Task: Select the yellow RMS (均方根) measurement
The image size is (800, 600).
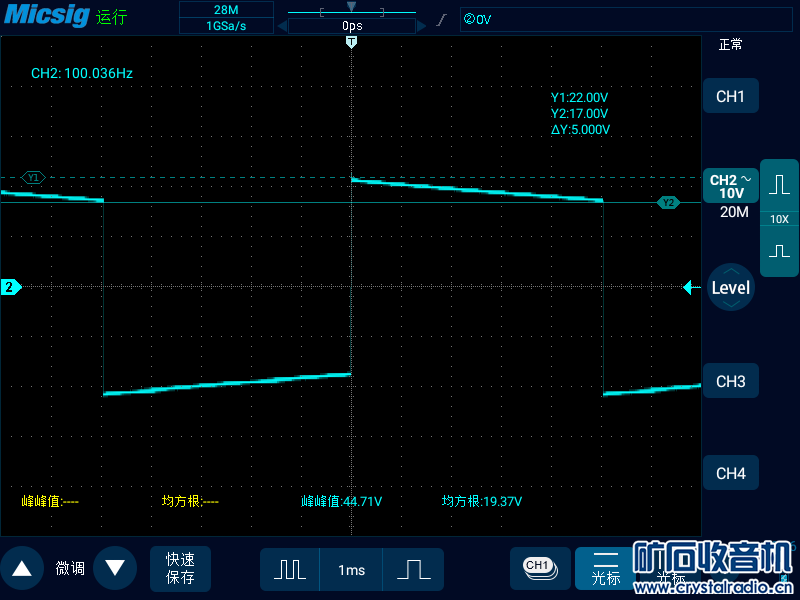Action: pyautogui.click(x=190, y=502)
